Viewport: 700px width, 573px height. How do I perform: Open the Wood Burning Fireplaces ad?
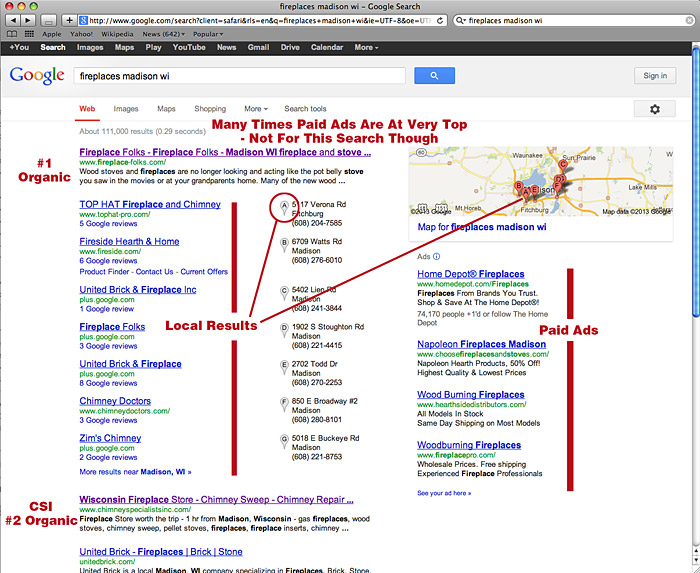(x=471, y=394)
